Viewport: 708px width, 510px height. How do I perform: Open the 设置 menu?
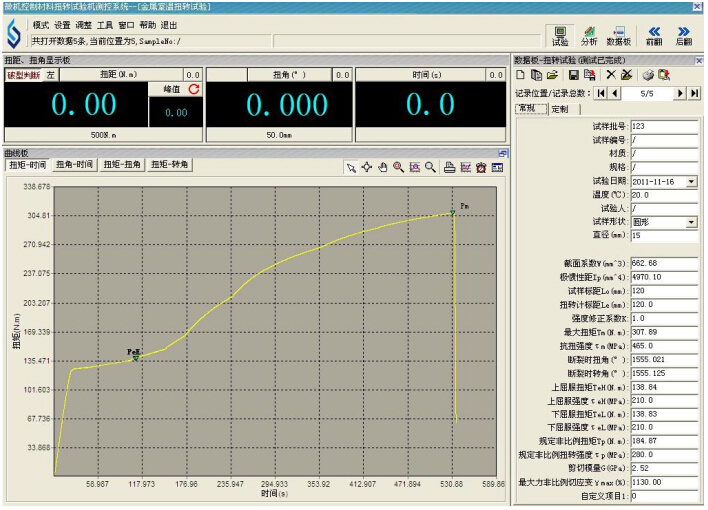click(62, 24)
